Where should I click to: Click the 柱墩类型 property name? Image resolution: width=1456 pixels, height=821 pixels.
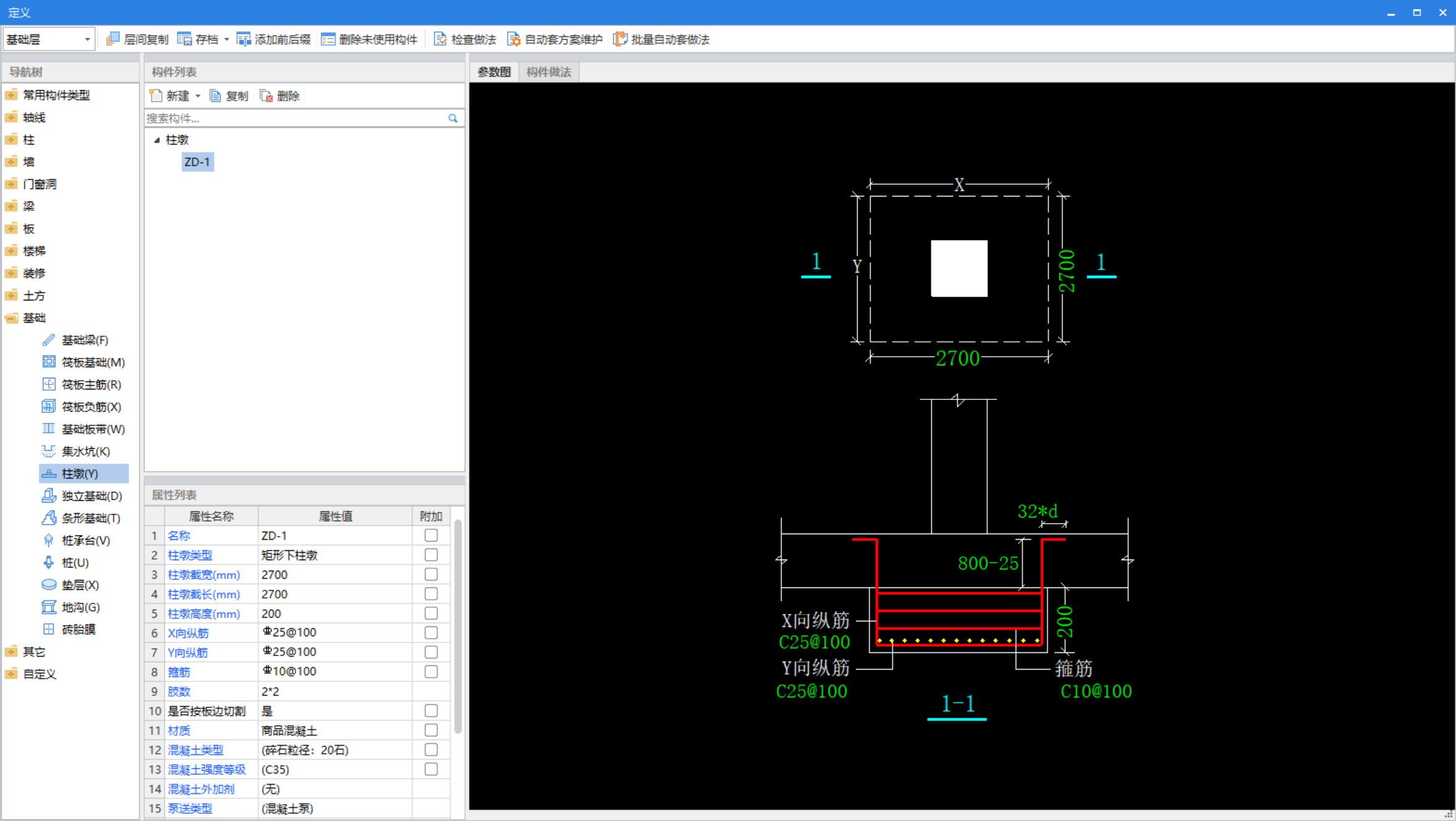(190, 555)
